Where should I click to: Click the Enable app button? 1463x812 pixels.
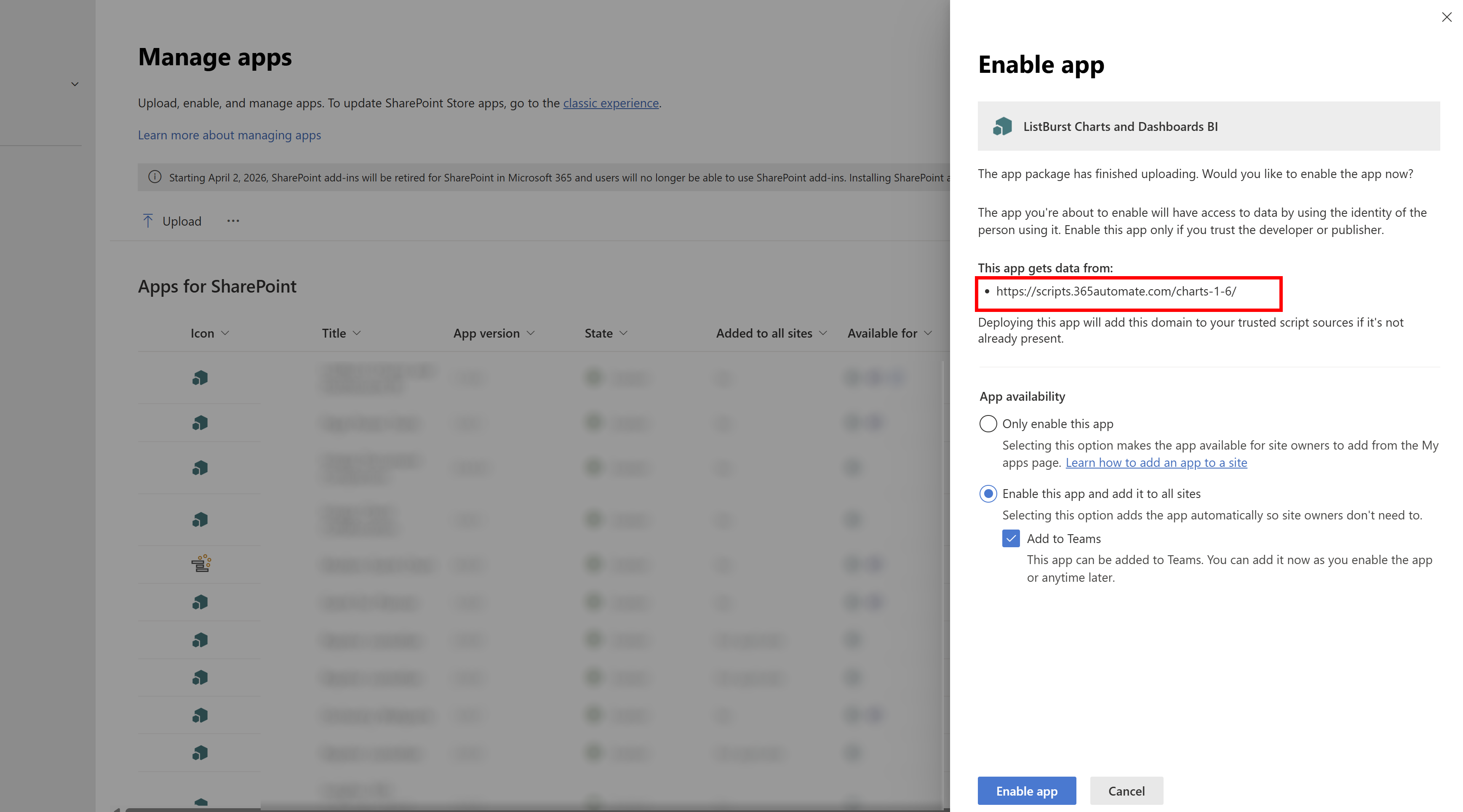[x=1027, y=791]
